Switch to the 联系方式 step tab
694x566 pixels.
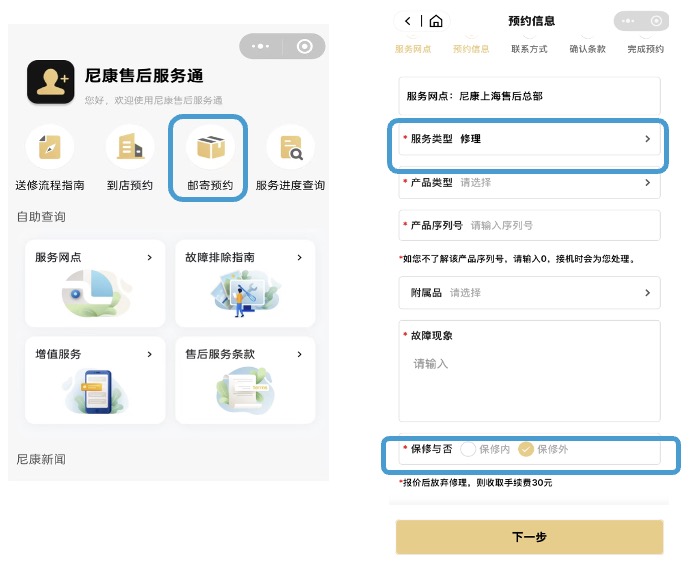[x=529, y=48]
